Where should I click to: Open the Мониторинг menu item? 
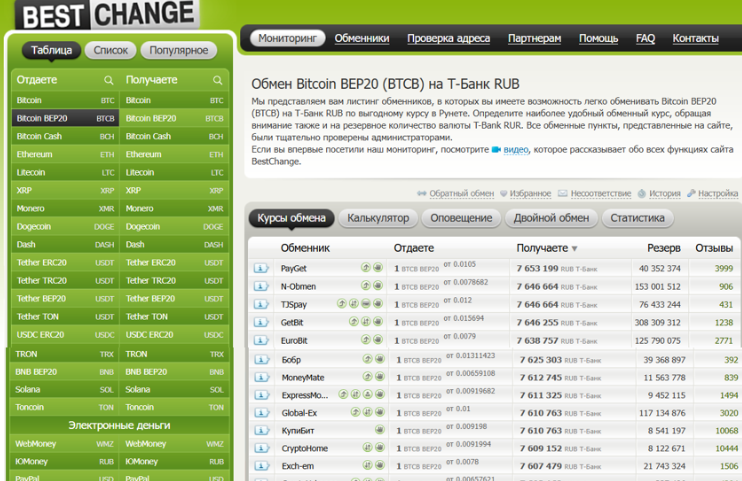pos(287,38)
